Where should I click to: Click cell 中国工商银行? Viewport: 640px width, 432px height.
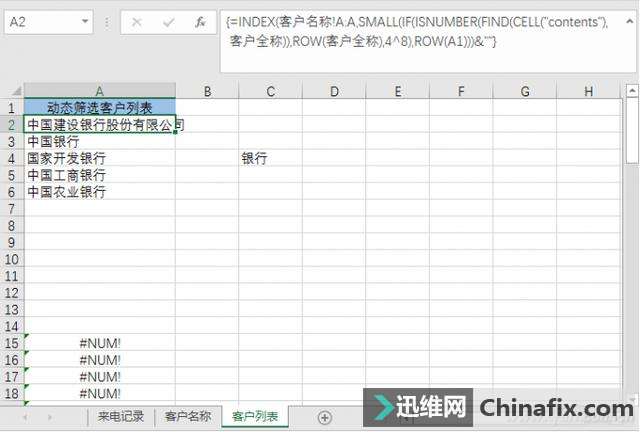(100, 175)
